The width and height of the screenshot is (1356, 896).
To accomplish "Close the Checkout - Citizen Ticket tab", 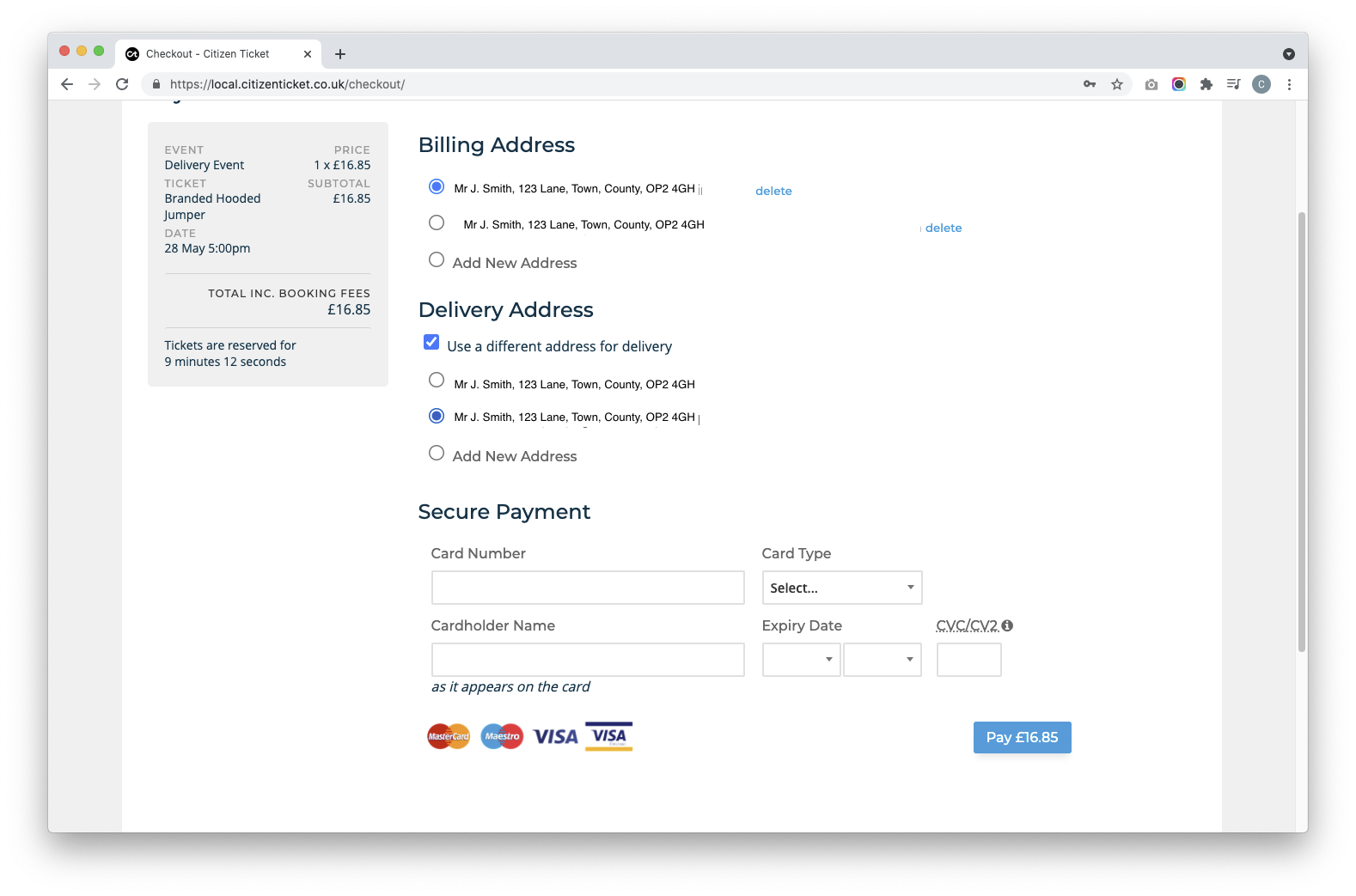I will (308, 54).
